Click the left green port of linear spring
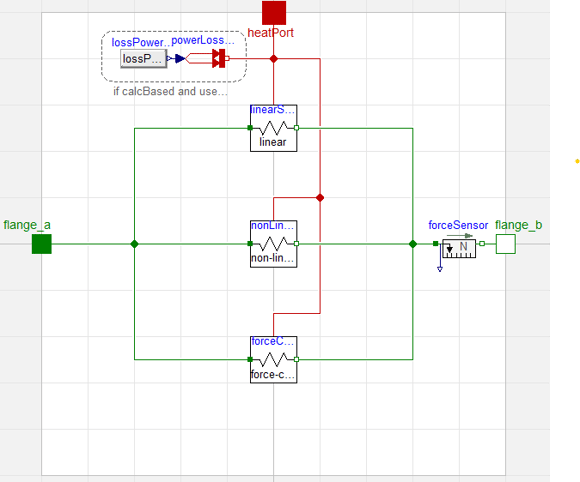Screen dimensions: 580x482 [x=250, y=128]
